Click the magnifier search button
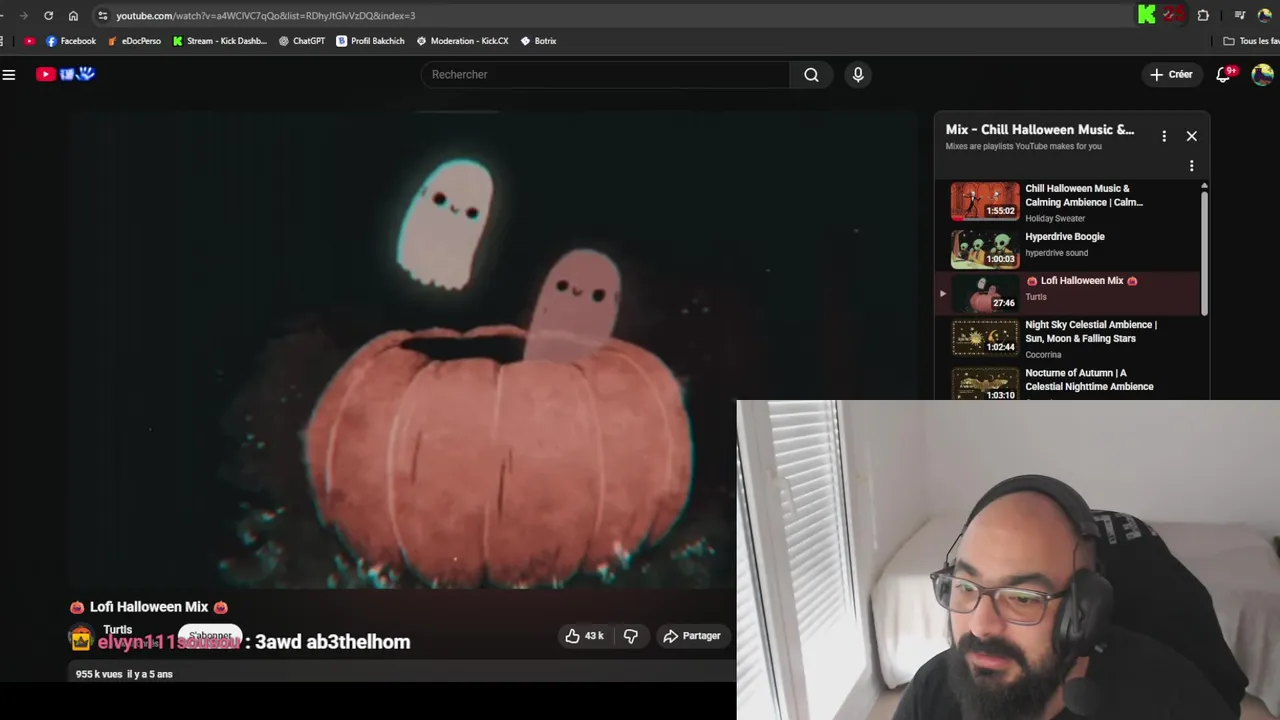This screenshot has width=1280, height=720. point(811,74)
